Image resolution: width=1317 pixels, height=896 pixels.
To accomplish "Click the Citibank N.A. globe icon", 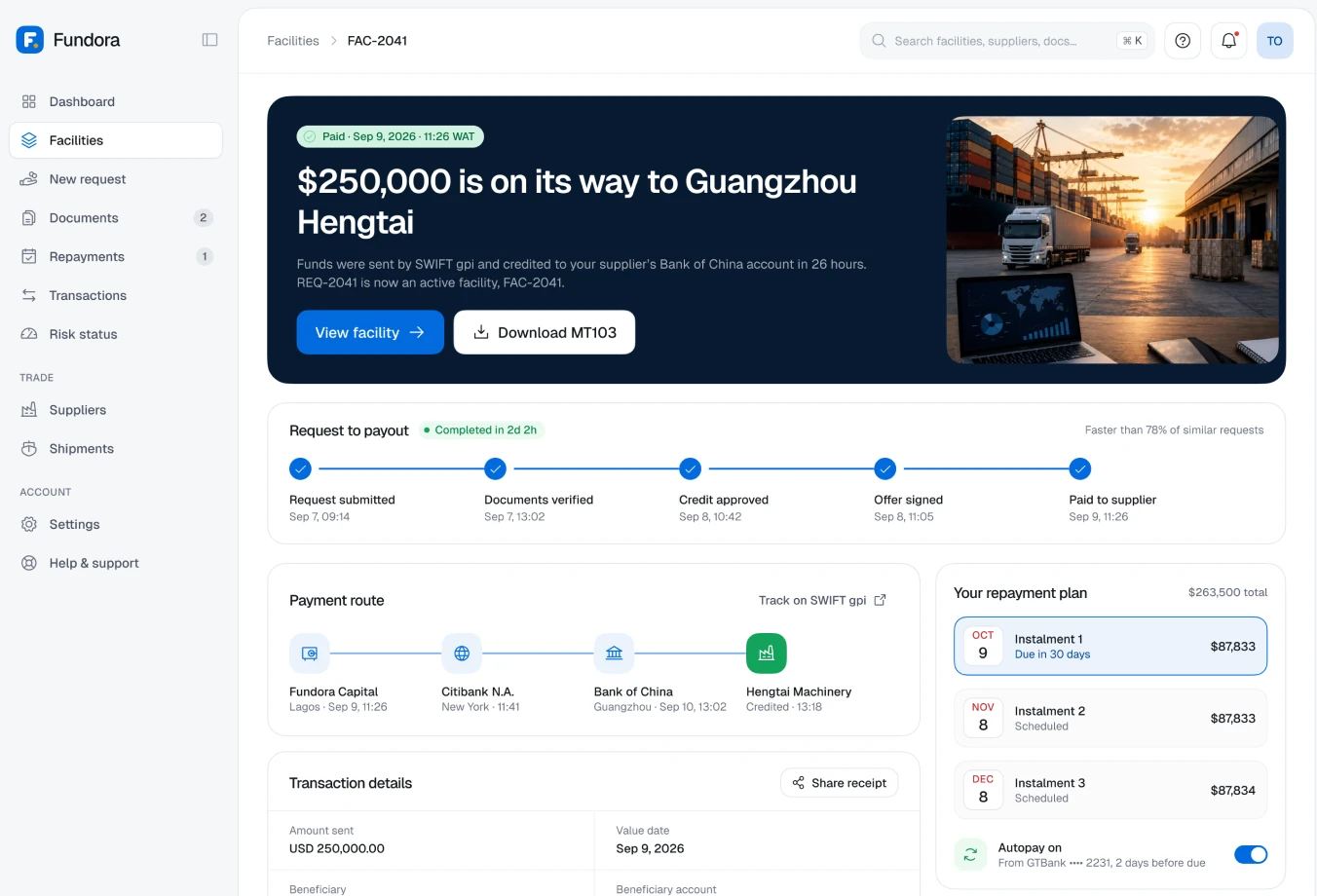I will 462,653.
